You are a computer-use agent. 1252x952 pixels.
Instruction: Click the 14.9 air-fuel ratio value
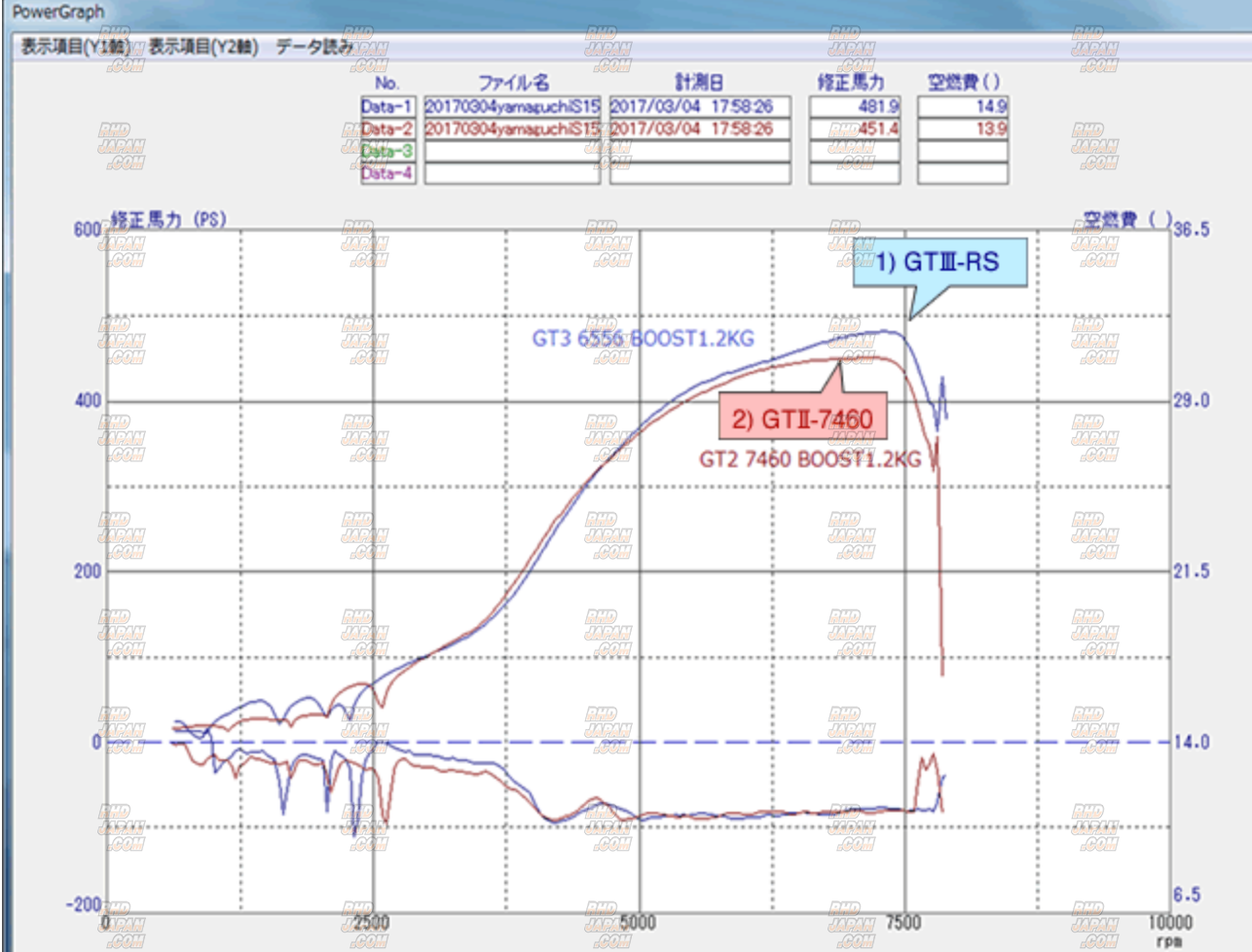click(x=963, y=106)
